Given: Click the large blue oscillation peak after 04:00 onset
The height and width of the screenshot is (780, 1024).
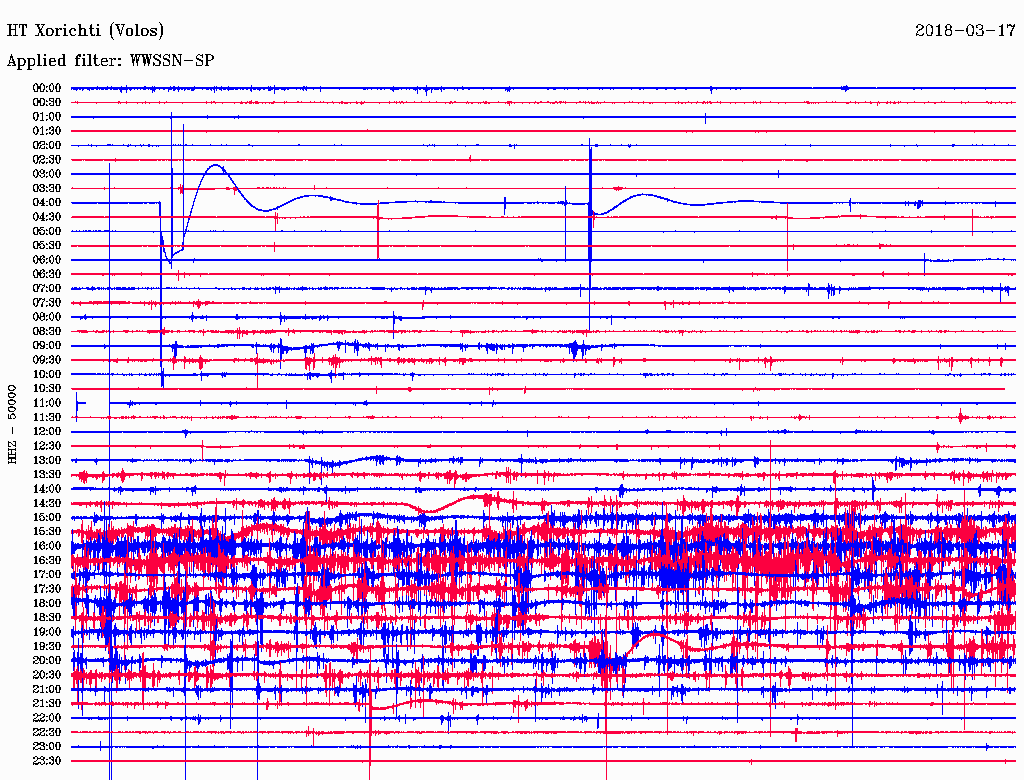Looking at the screenshot, I should coord(216,166).
